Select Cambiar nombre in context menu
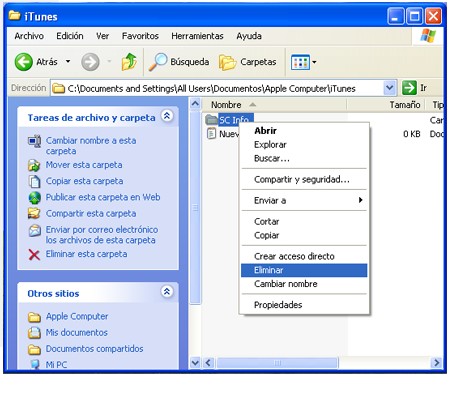450x401 pixels. (x=304, y=284)
